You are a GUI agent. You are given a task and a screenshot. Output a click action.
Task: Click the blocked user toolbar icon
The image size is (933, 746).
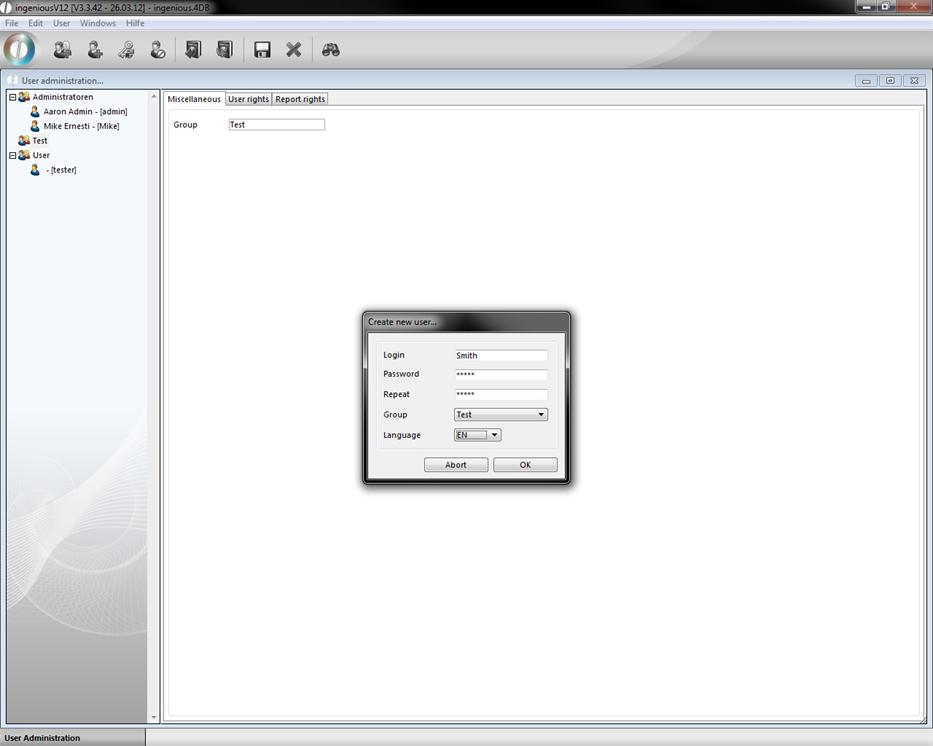point(157,50)
